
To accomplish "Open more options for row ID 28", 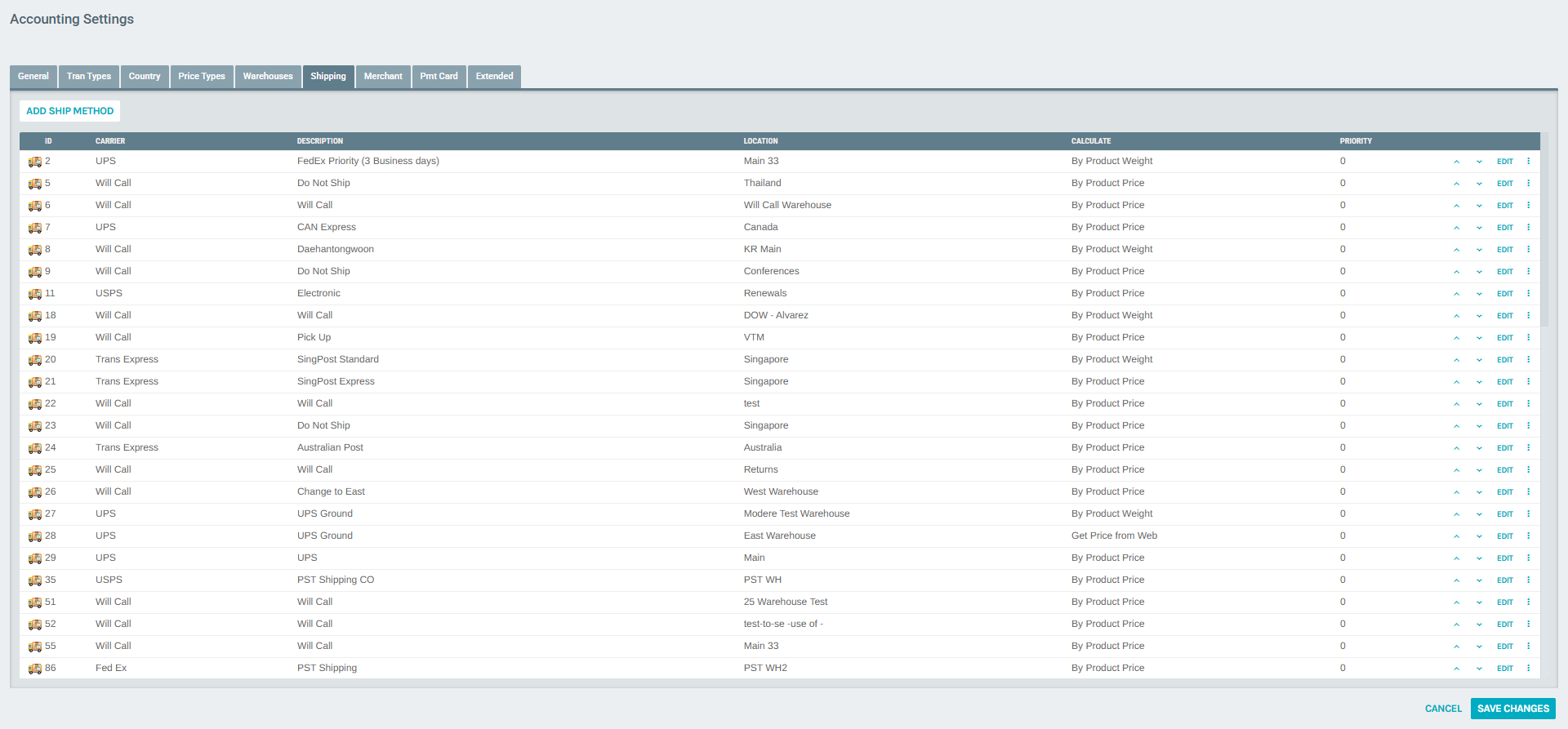I will pos(1528,536).
